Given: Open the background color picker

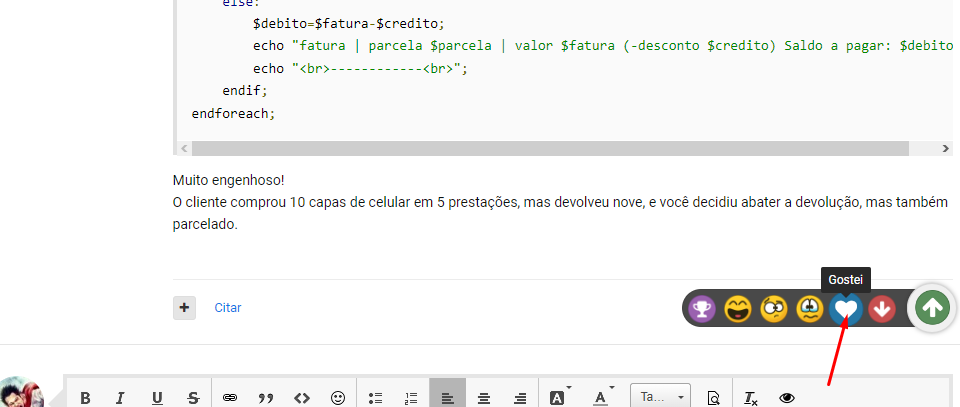Looking at the screenshot, I should click(559, 397).
